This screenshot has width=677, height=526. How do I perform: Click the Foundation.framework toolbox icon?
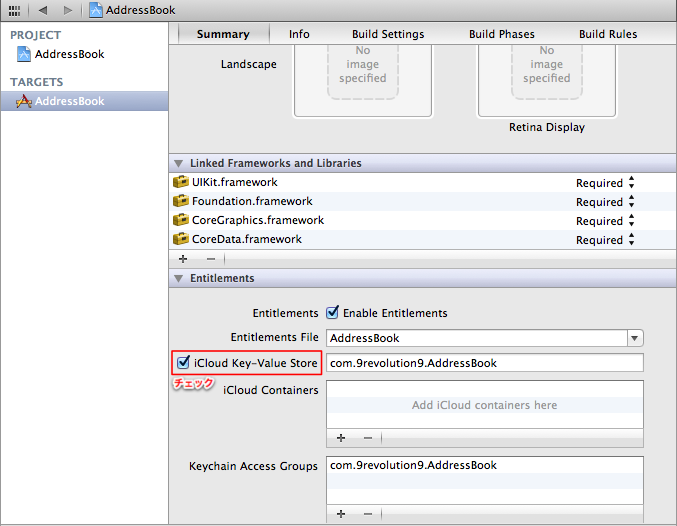(181, 201)
